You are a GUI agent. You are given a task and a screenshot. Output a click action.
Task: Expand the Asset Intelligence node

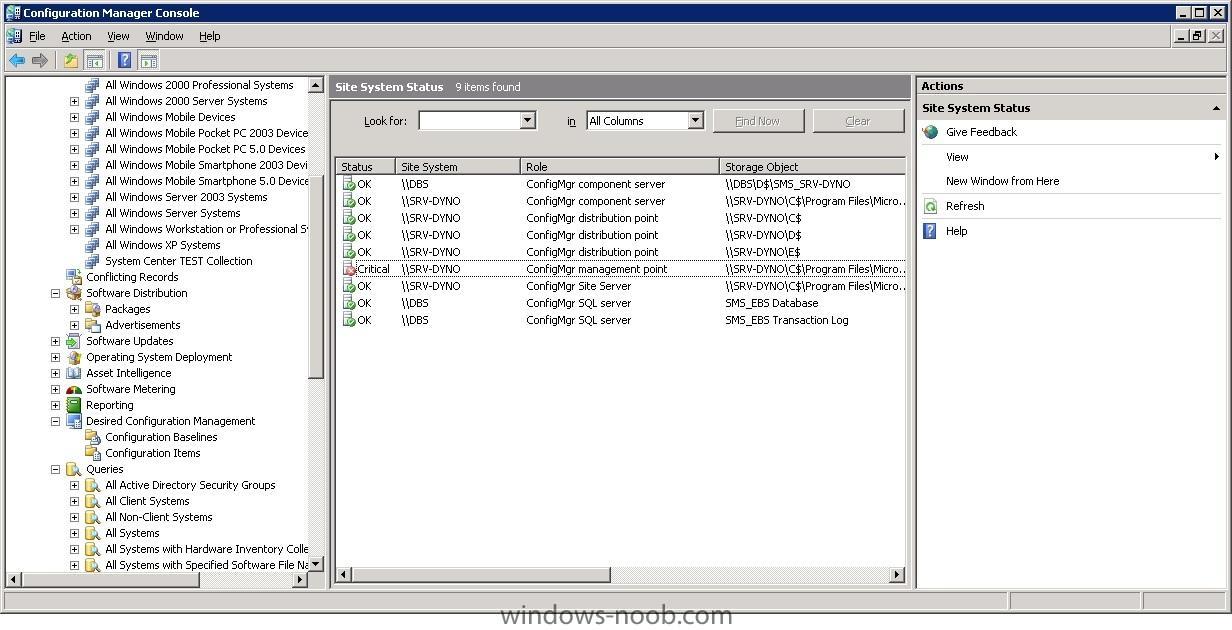55,373
